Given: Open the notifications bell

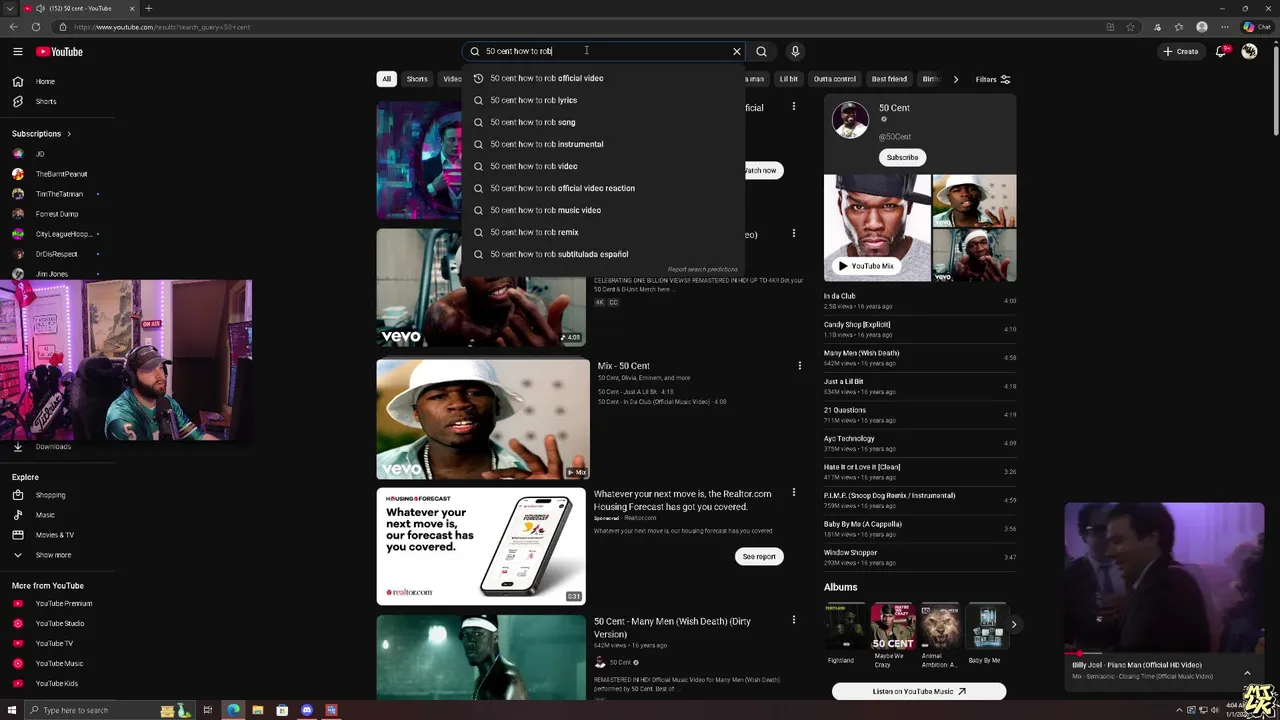Looking at the screenshot, I should (1221, 51).
